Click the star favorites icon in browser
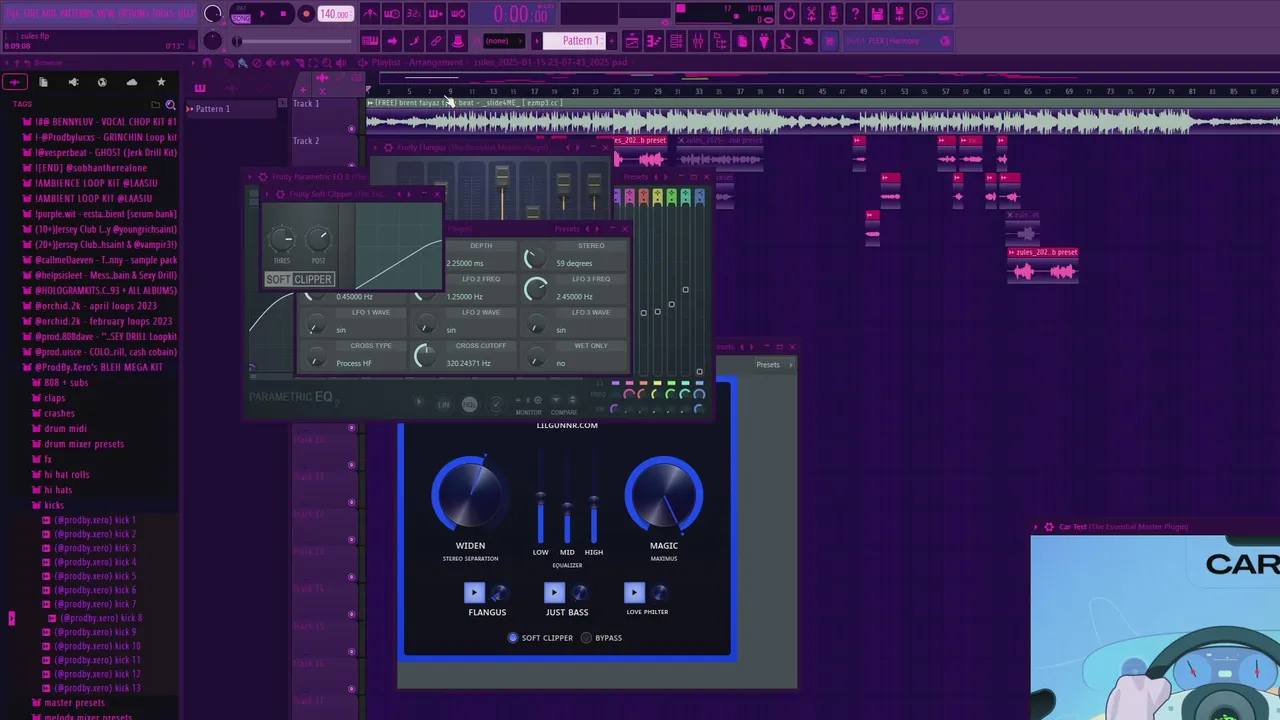1280x720 pixels. [161, 82]
